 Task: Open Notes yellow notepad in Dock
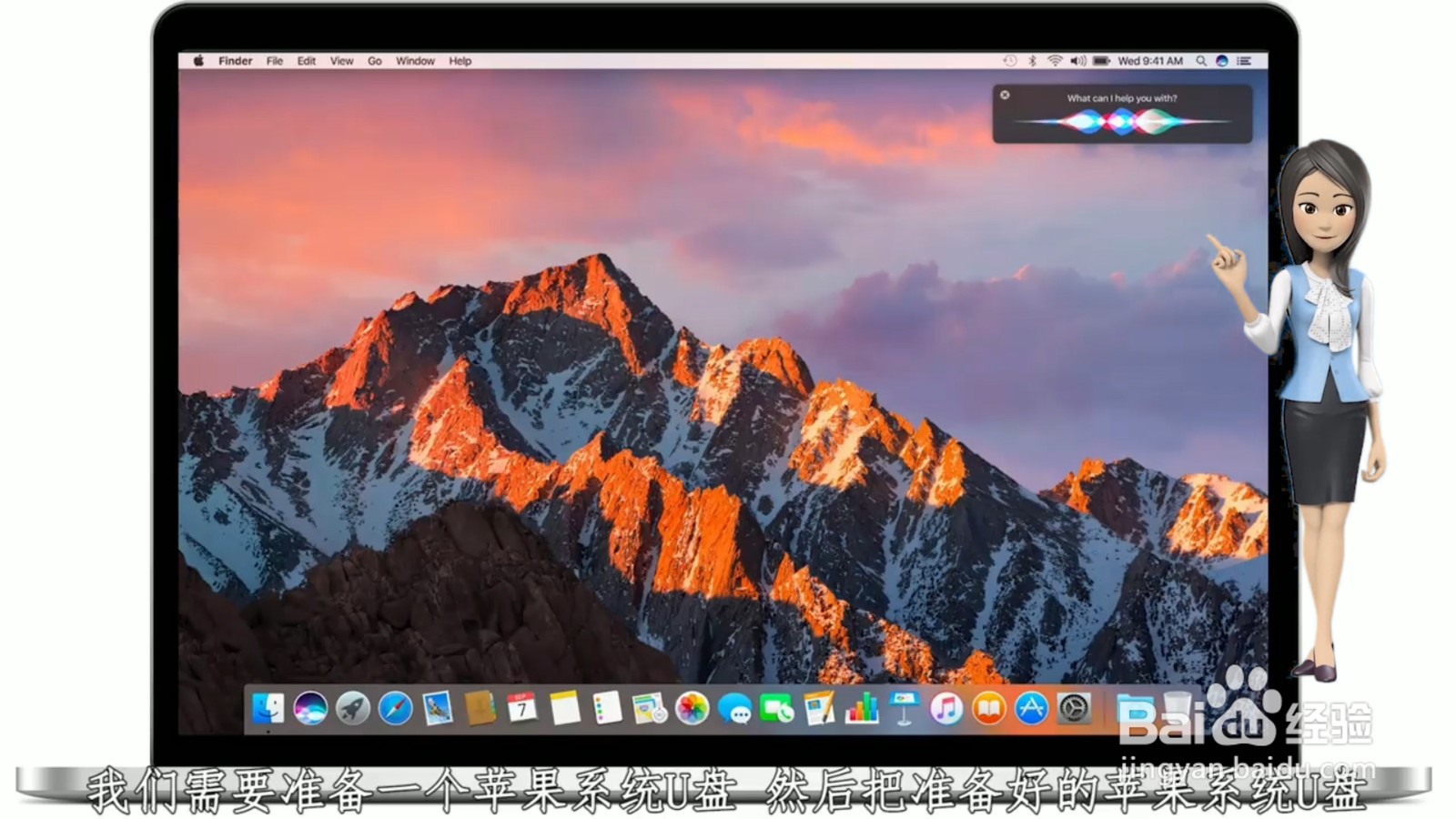[x=564, y=708]
